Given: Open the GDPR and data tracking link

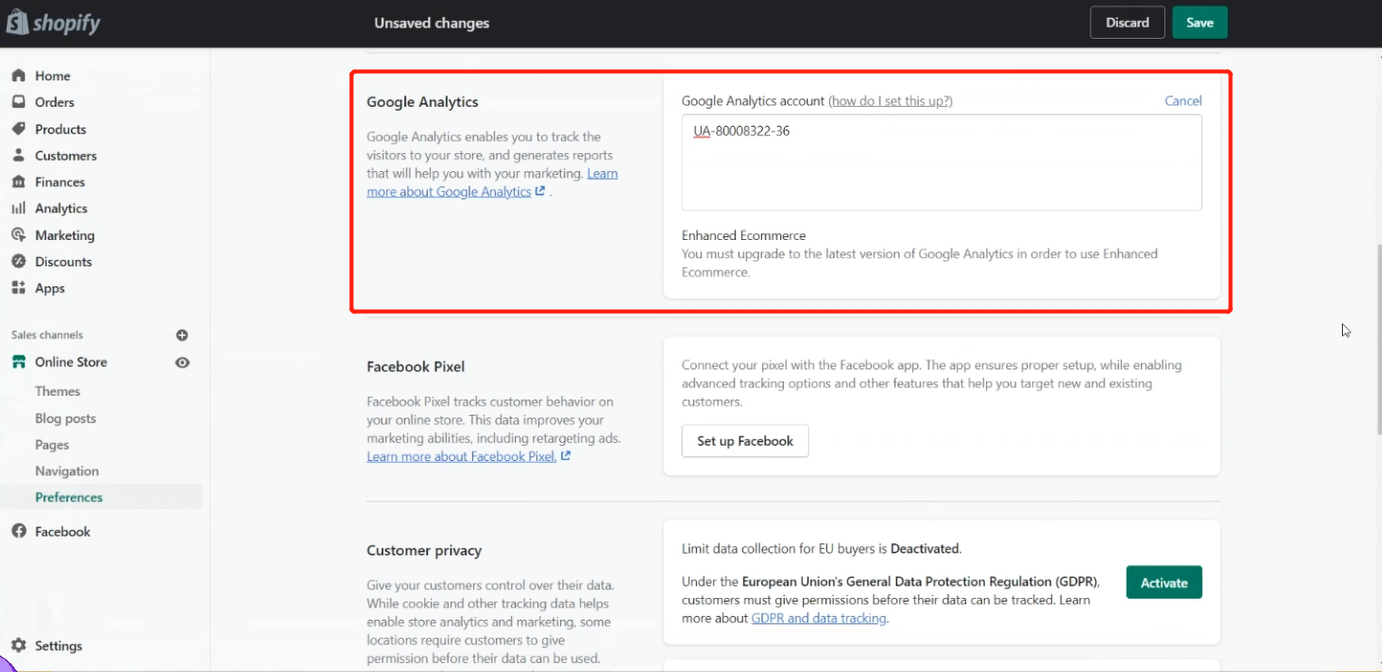Looking at the screenshot, I should point(818,618).
